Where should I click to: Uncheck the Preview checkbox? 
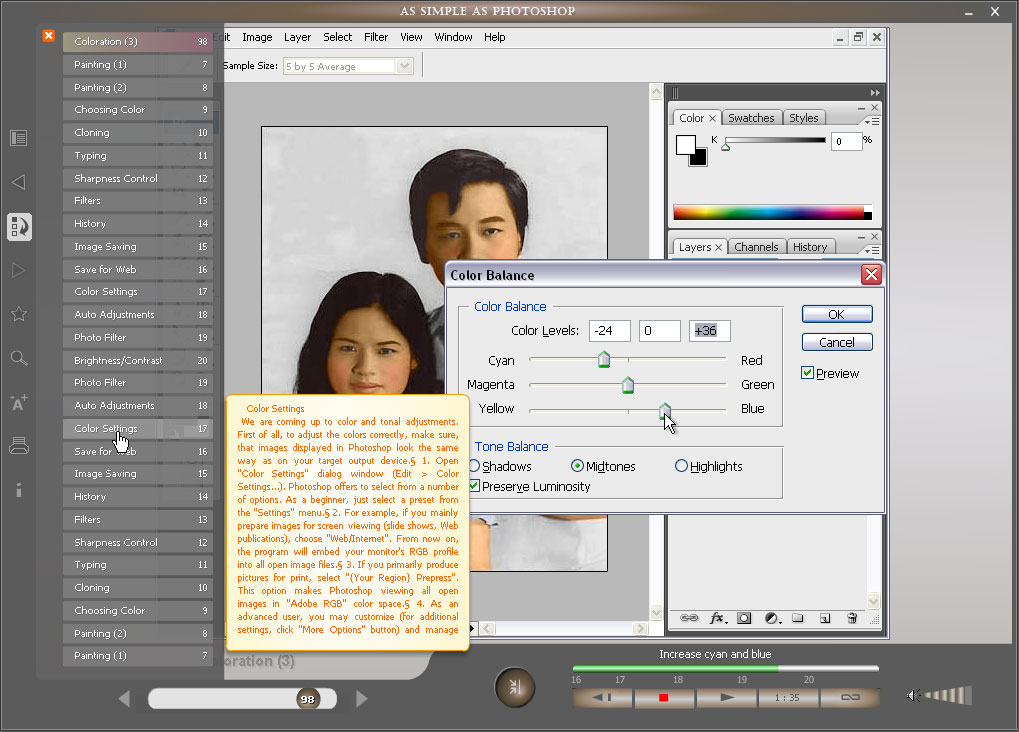[x=807, y=373]
